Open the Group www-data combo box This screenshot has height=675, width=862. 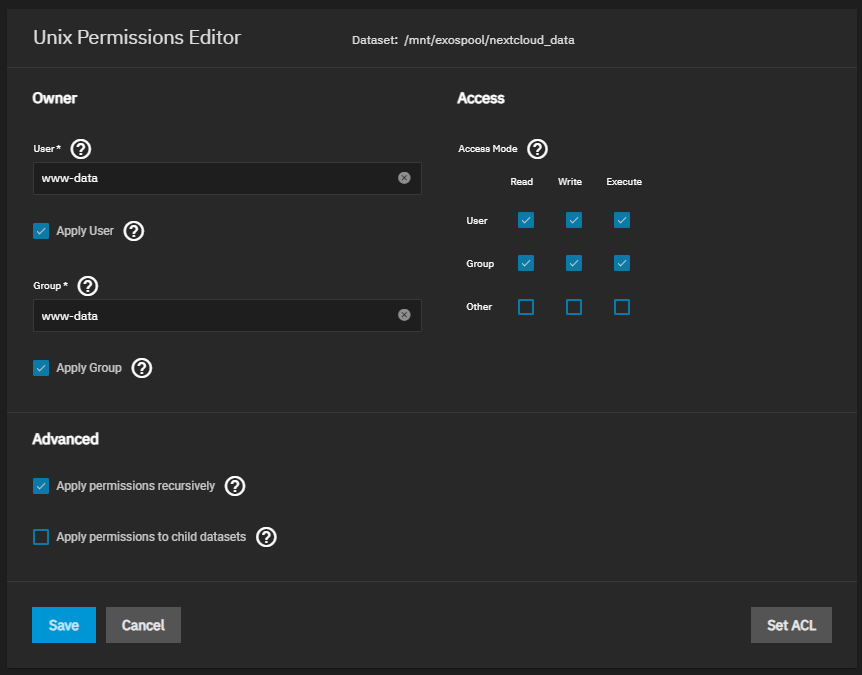pos(215,315)
